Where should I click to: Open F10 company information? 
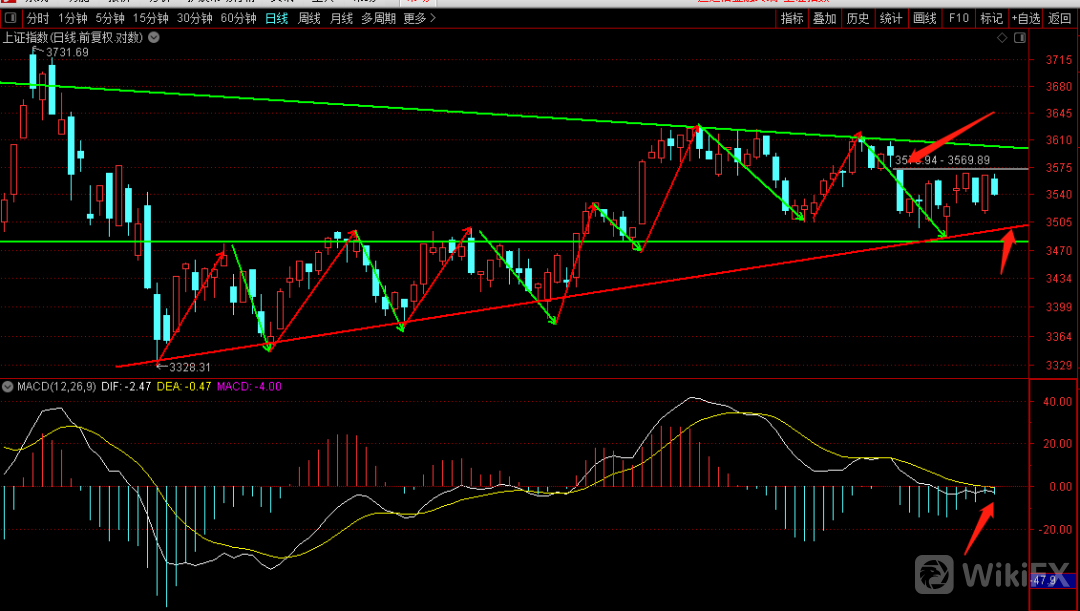click(958, 18)
